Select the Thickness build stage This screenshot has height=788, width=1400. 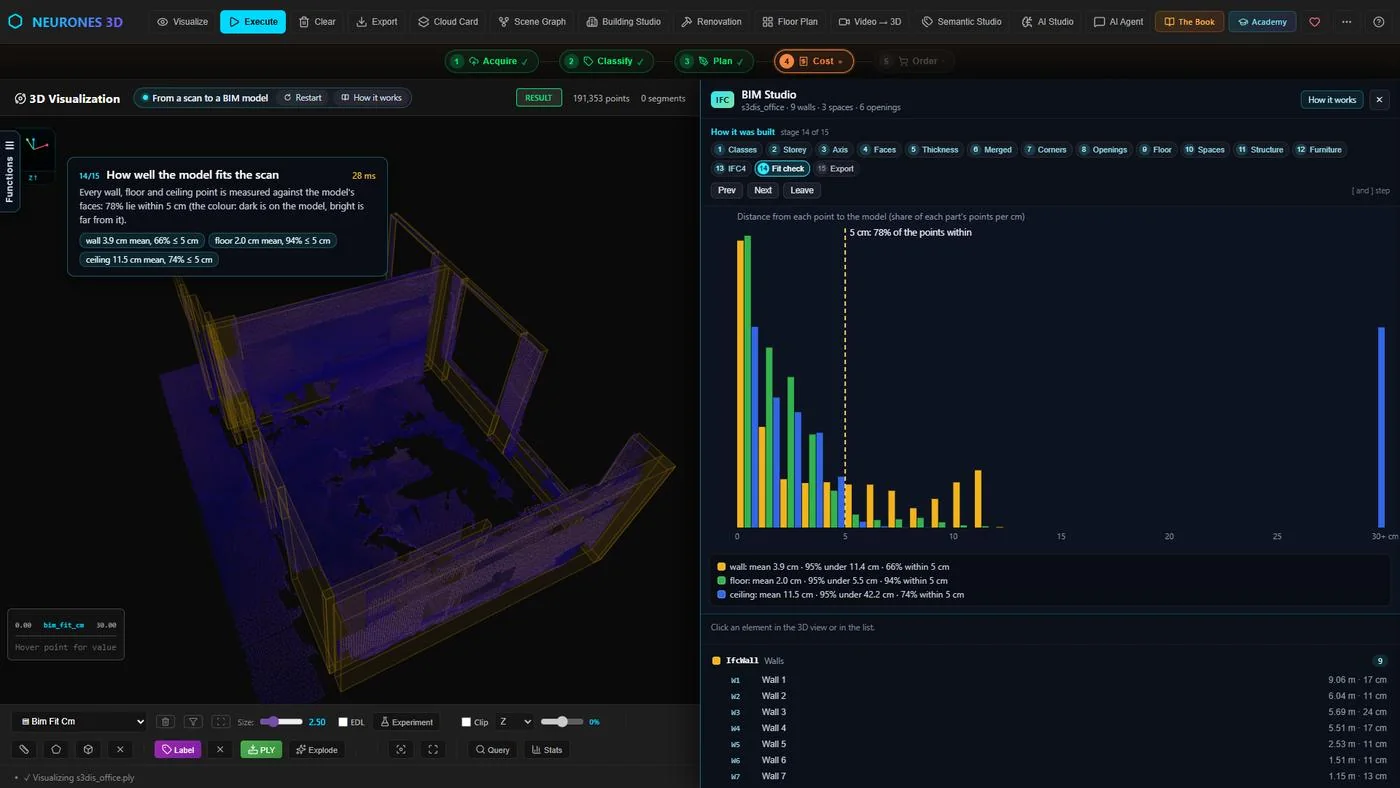[933, 150]
